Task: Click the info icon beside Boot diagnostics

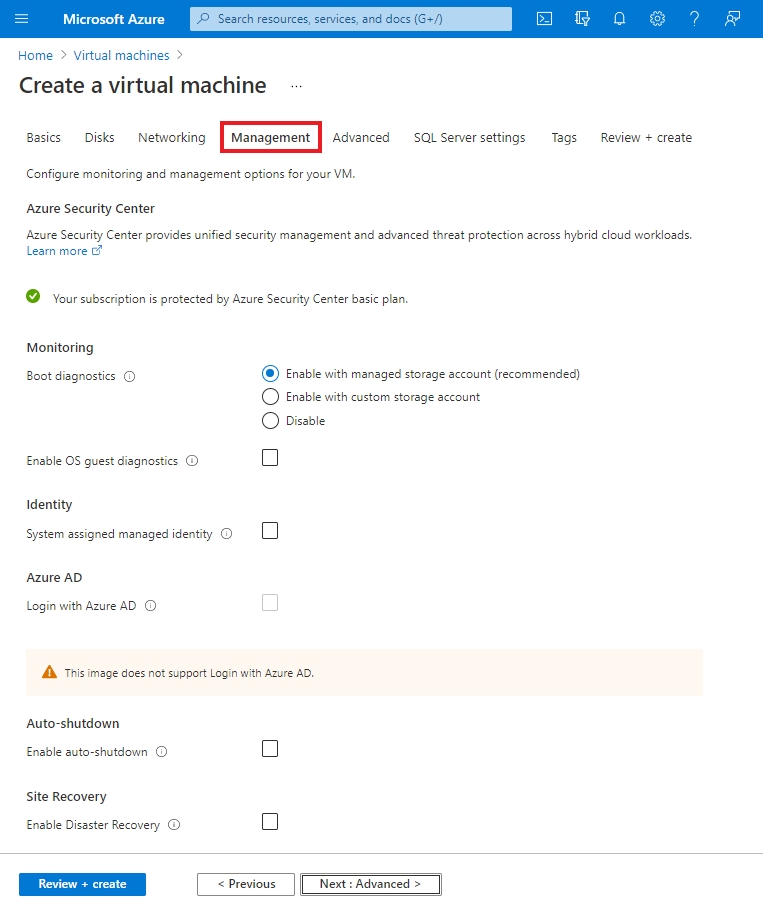Action: (130, 377)
